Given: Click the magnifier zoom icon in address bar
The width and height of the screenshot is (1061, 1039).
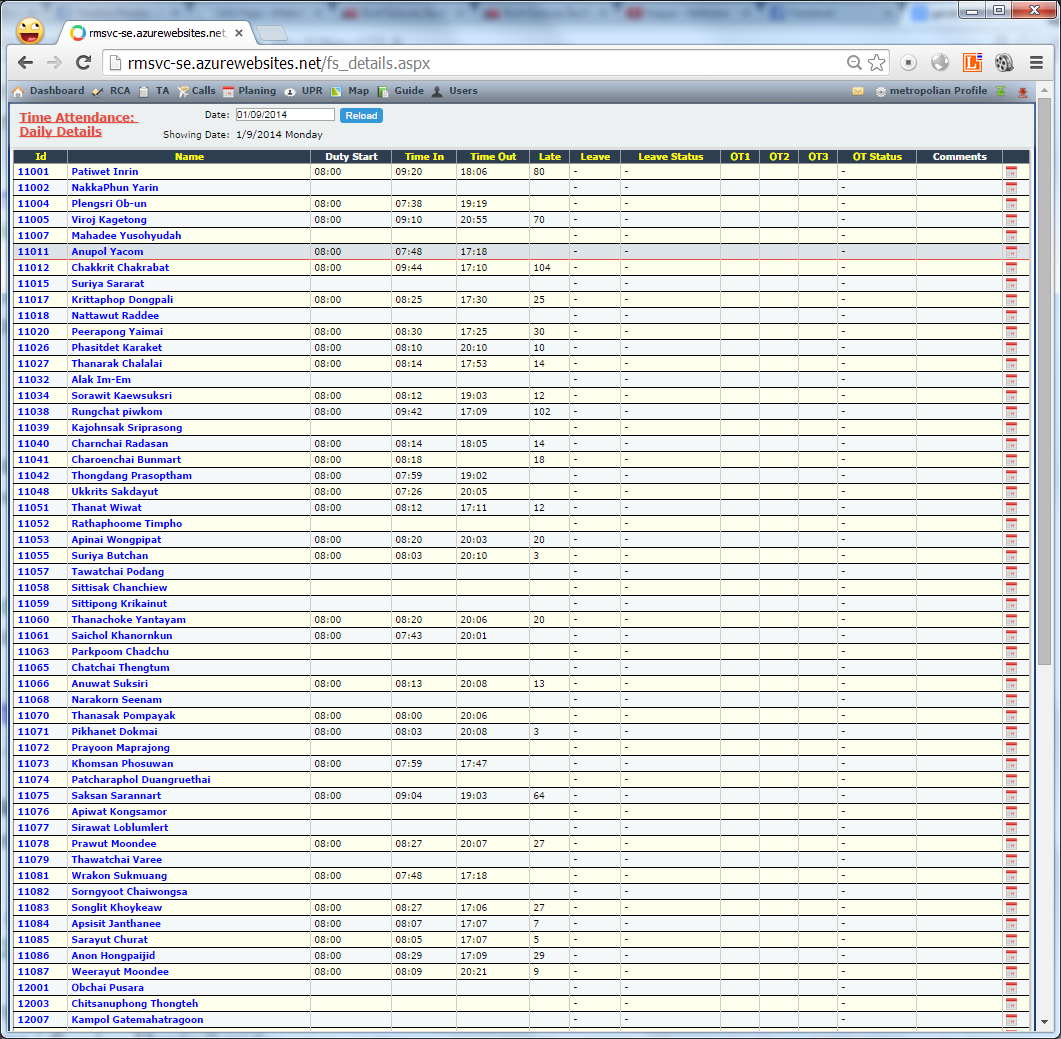Looking at the screenshot, I should (854, 63).
